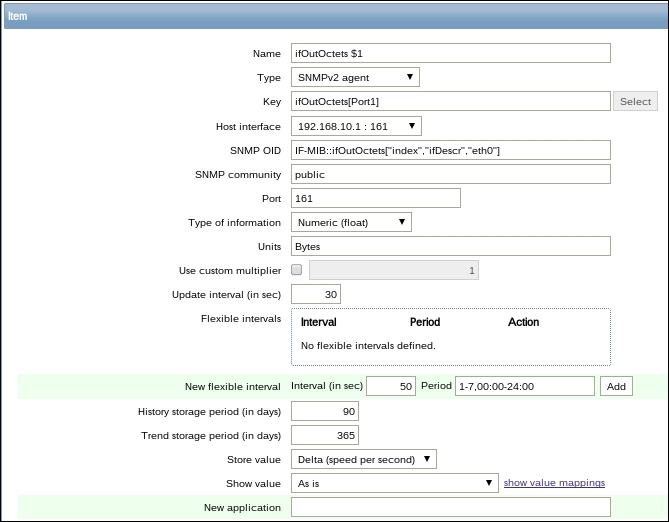Edit the Period field 1-7,00:00-24:00

click(x=524, y=386)
